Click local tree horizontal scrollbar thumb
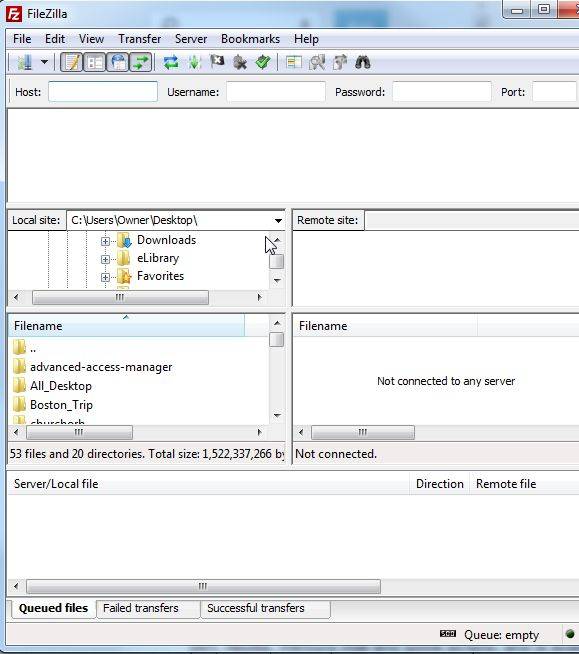Viewport: 579px width, 654px height. coord(121,297)
